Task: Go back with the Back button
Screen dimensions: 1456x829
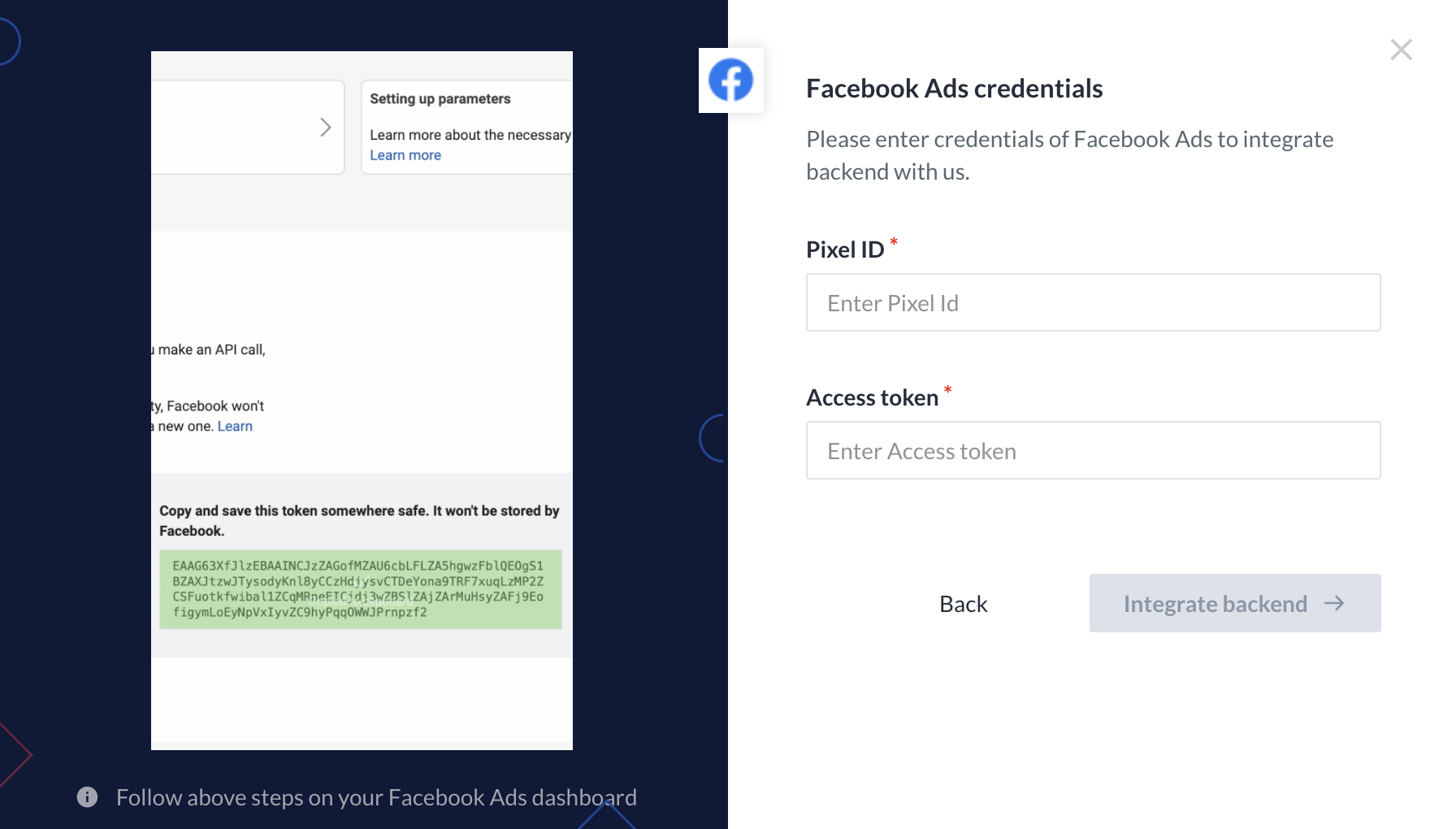Action: point(963,604)
